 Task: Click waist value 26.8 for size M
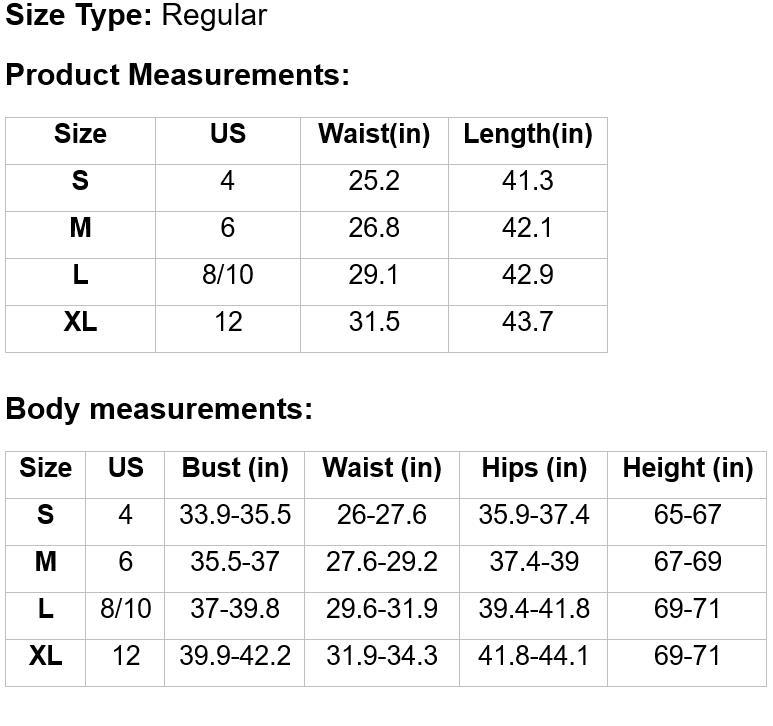[x=374, y=228]
